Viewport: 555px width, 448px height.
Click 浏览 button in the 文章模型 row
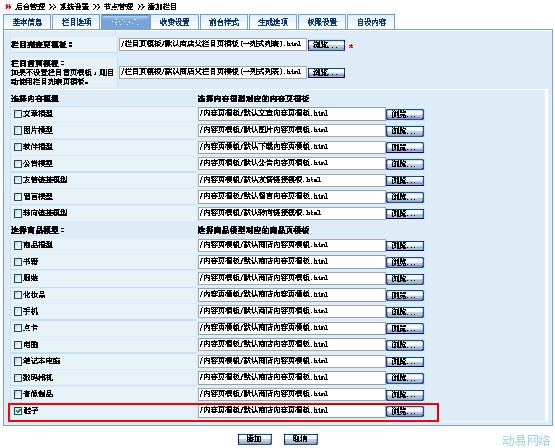click(405, 114)
